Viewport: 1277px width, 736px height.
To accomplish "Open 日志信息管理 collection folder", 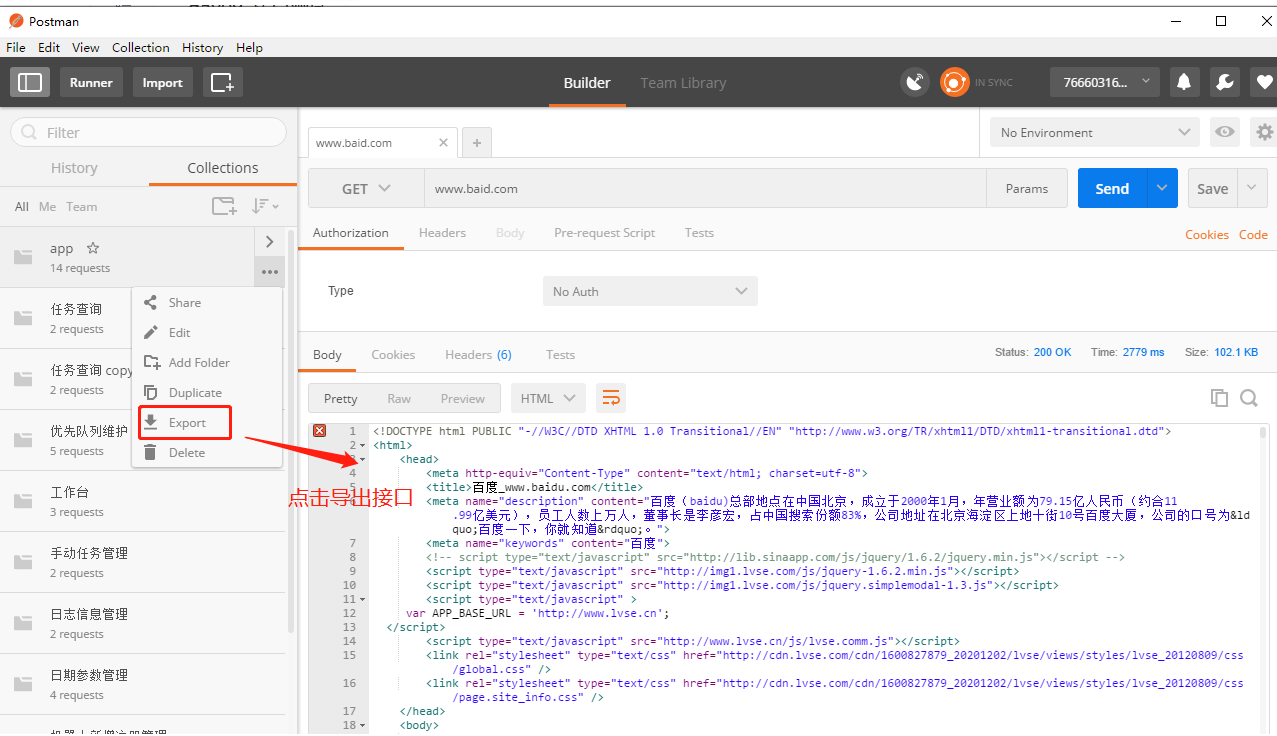I will (x=140, y=623).
